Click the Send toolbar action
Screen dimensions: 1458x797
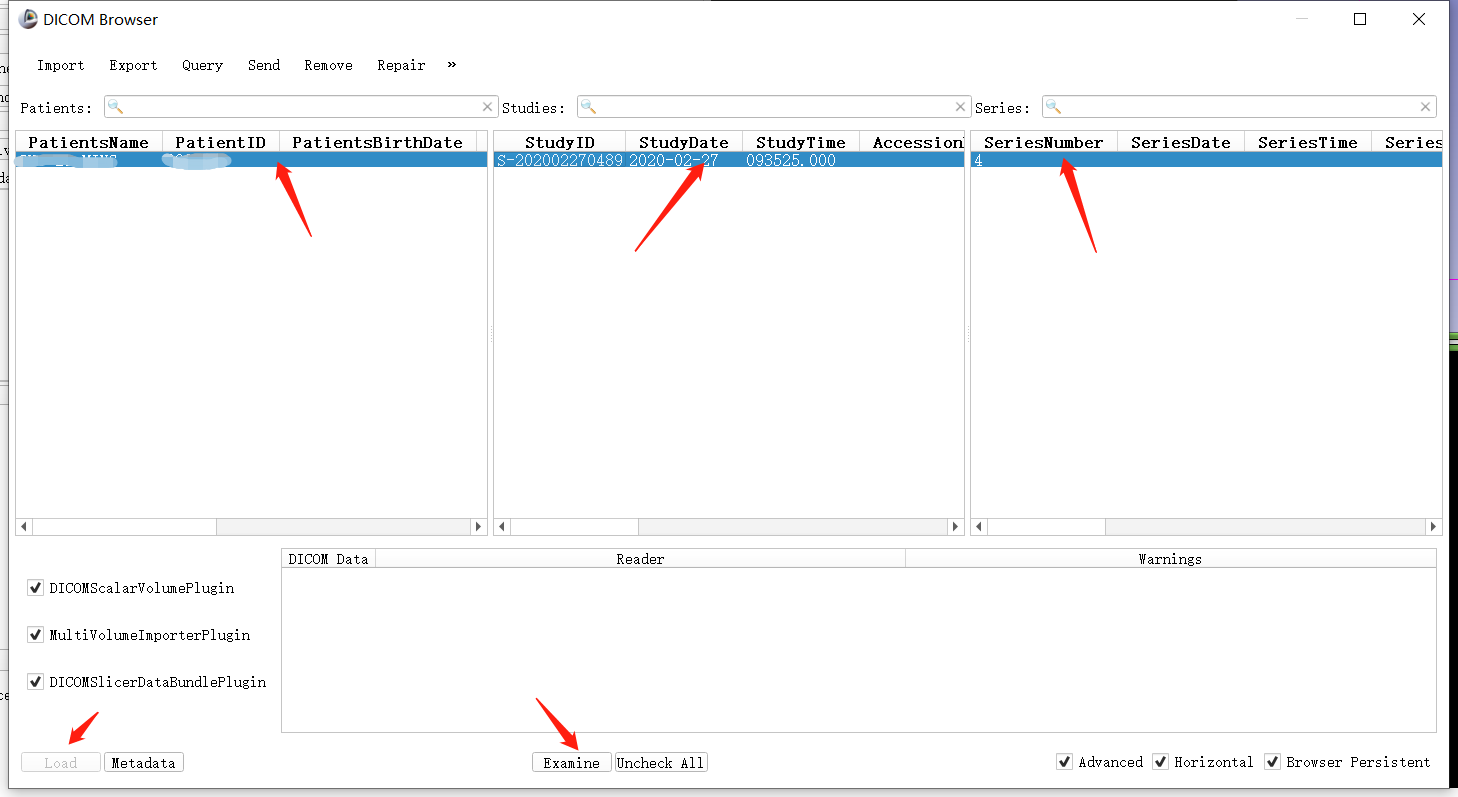tap(264, 65)
